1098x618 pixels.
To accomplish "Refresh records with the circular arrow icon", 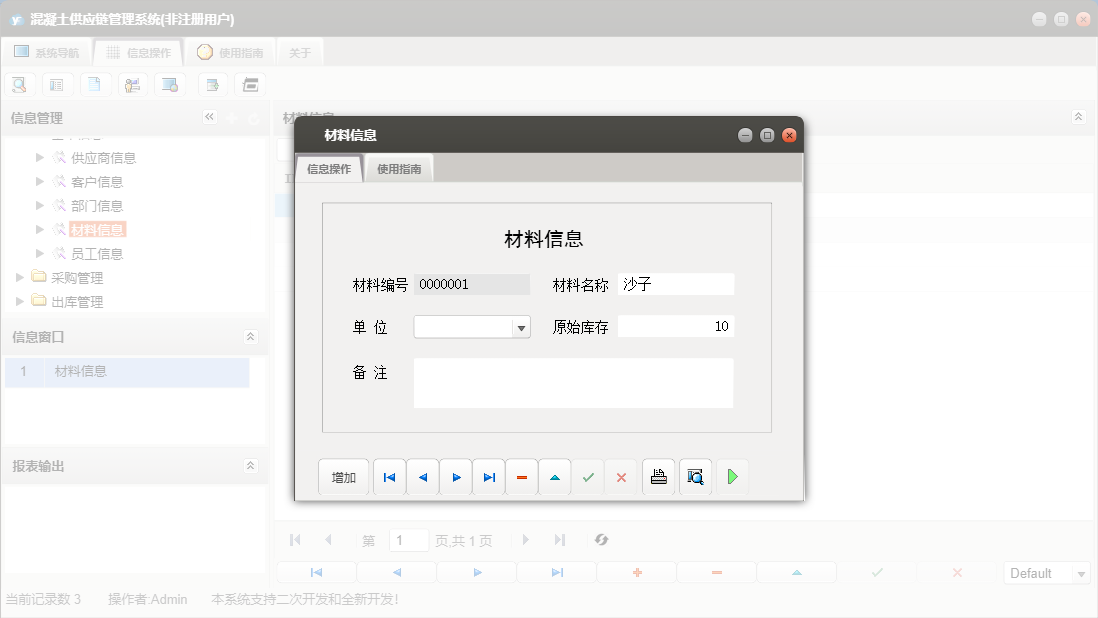I will (601, 540).
